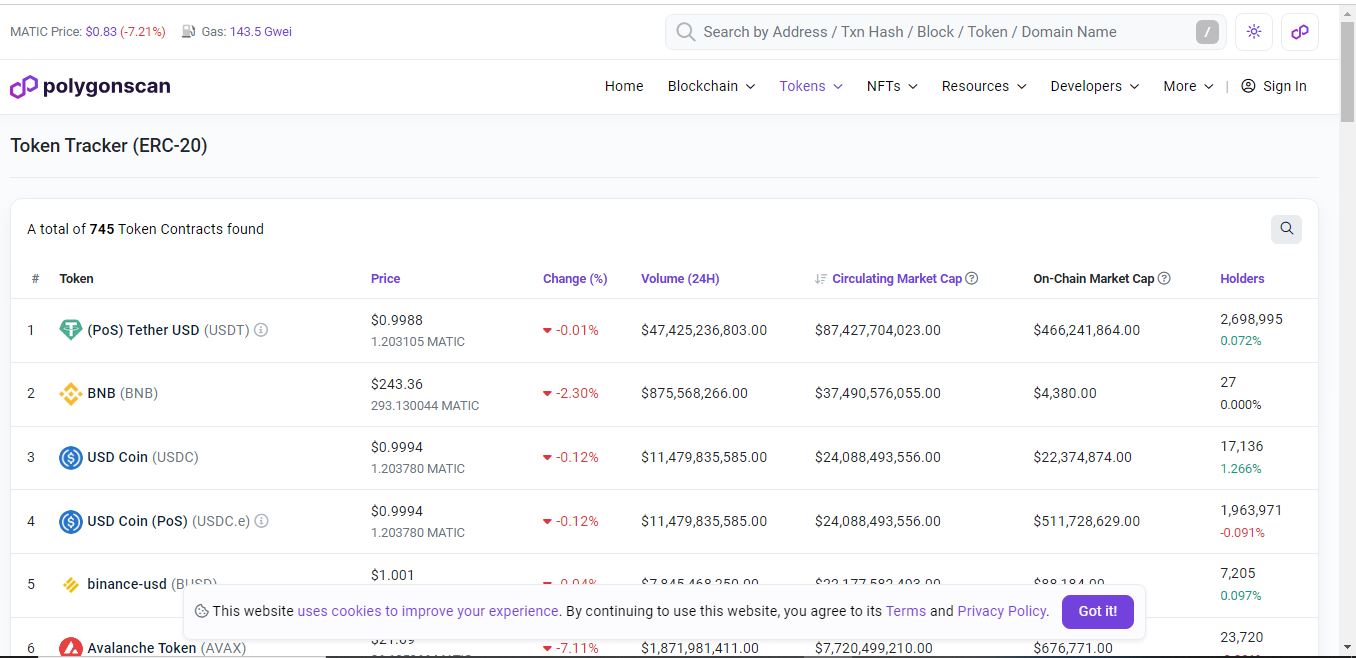Click the Circulating Market Cap help icon
This screenshot has width=1356, height=658.
[971, 279]
